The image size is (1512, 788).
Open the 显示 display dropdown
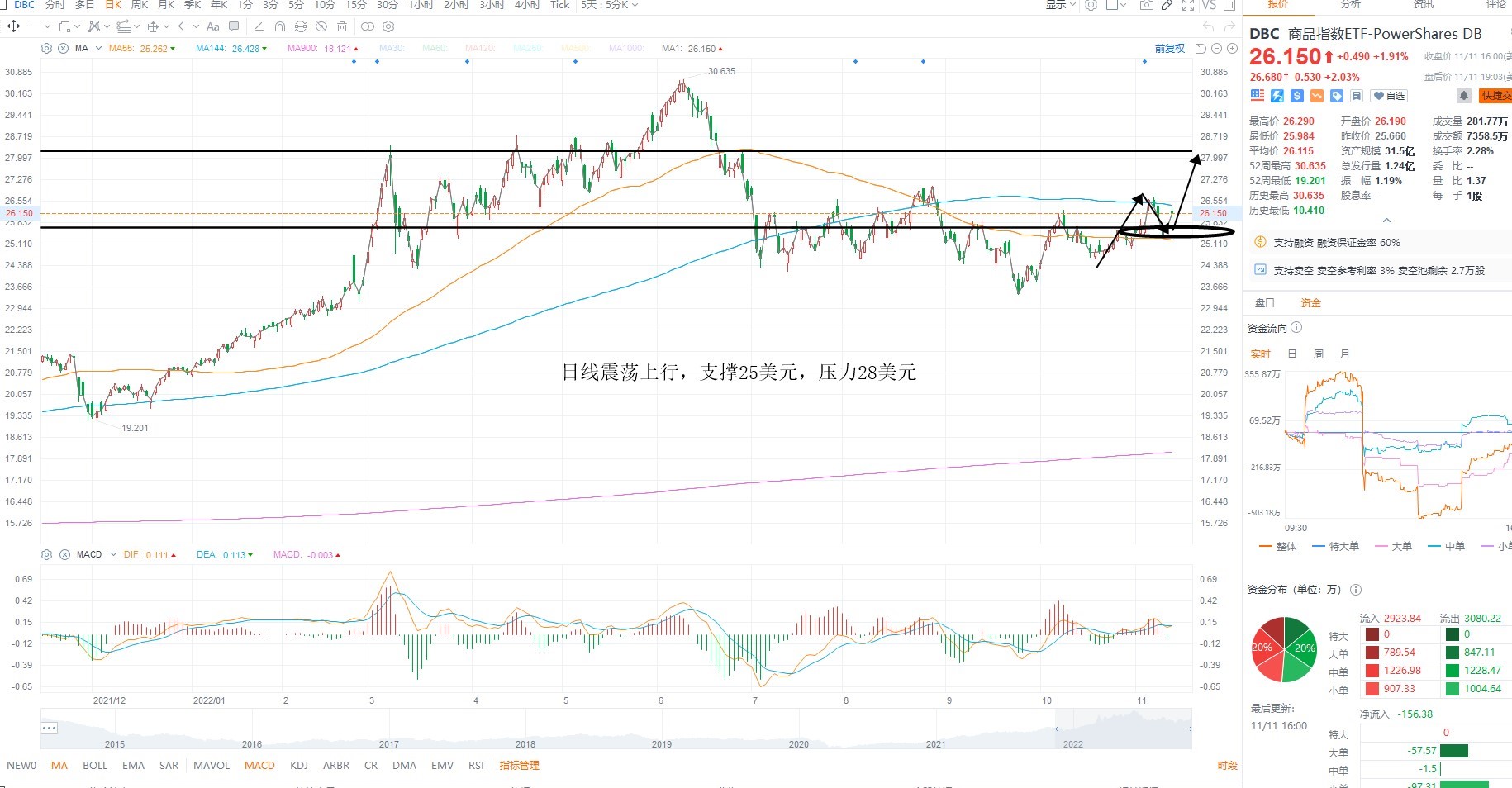tap(1061, 5)
